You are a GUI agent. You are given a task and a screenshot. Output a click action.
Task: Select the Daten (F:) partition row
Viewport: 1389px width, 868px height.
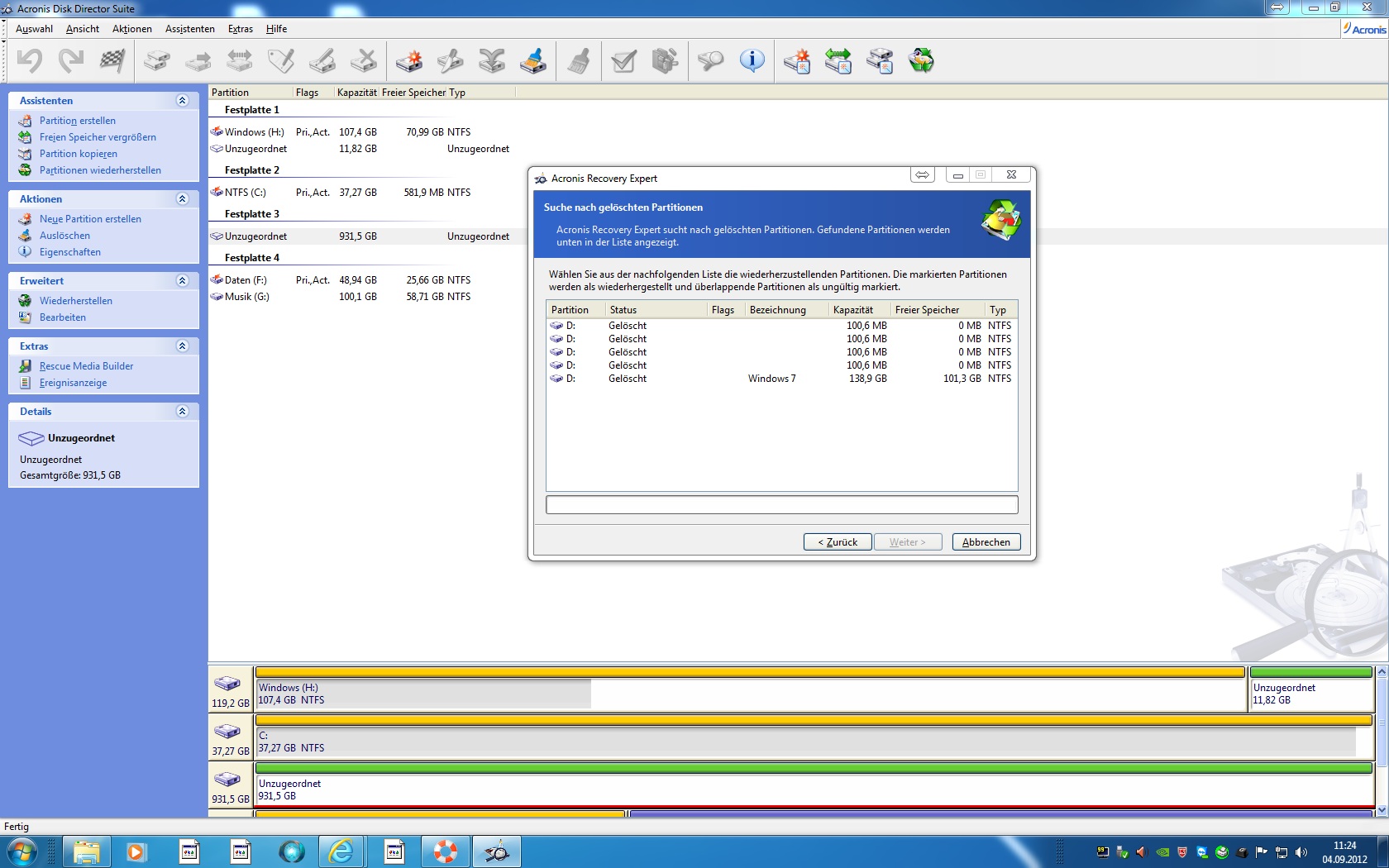click(362, 280)
